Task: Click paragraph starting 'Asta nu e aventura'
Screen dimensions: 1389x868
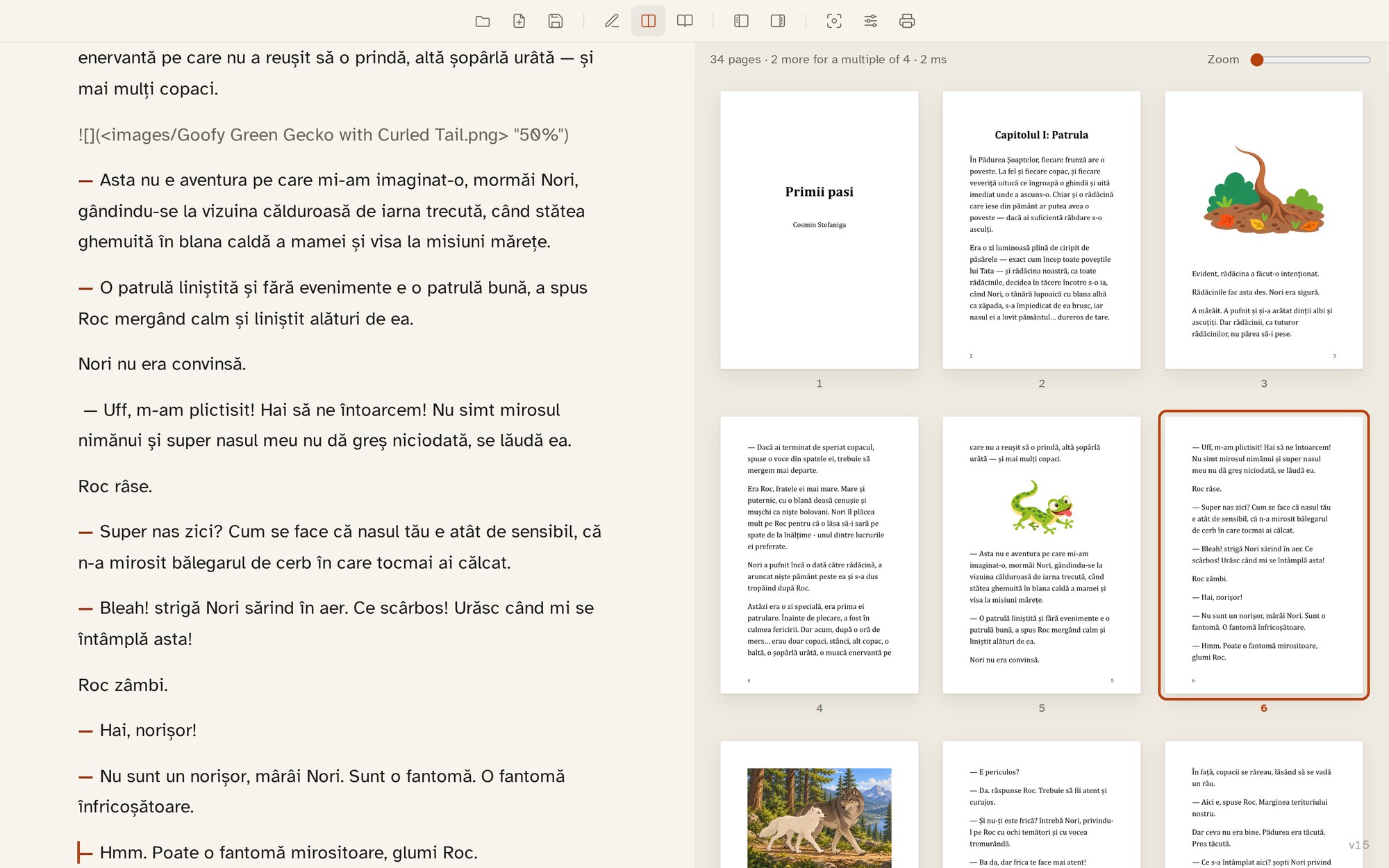Action: [331, 210]
